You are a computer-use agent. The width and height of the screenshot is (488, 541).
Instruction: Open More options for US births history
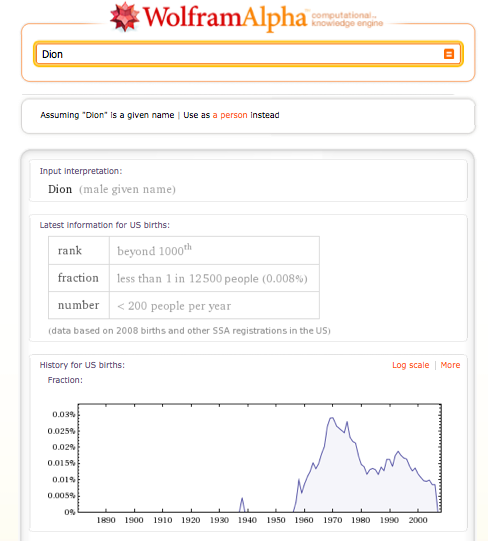[450, 365]
